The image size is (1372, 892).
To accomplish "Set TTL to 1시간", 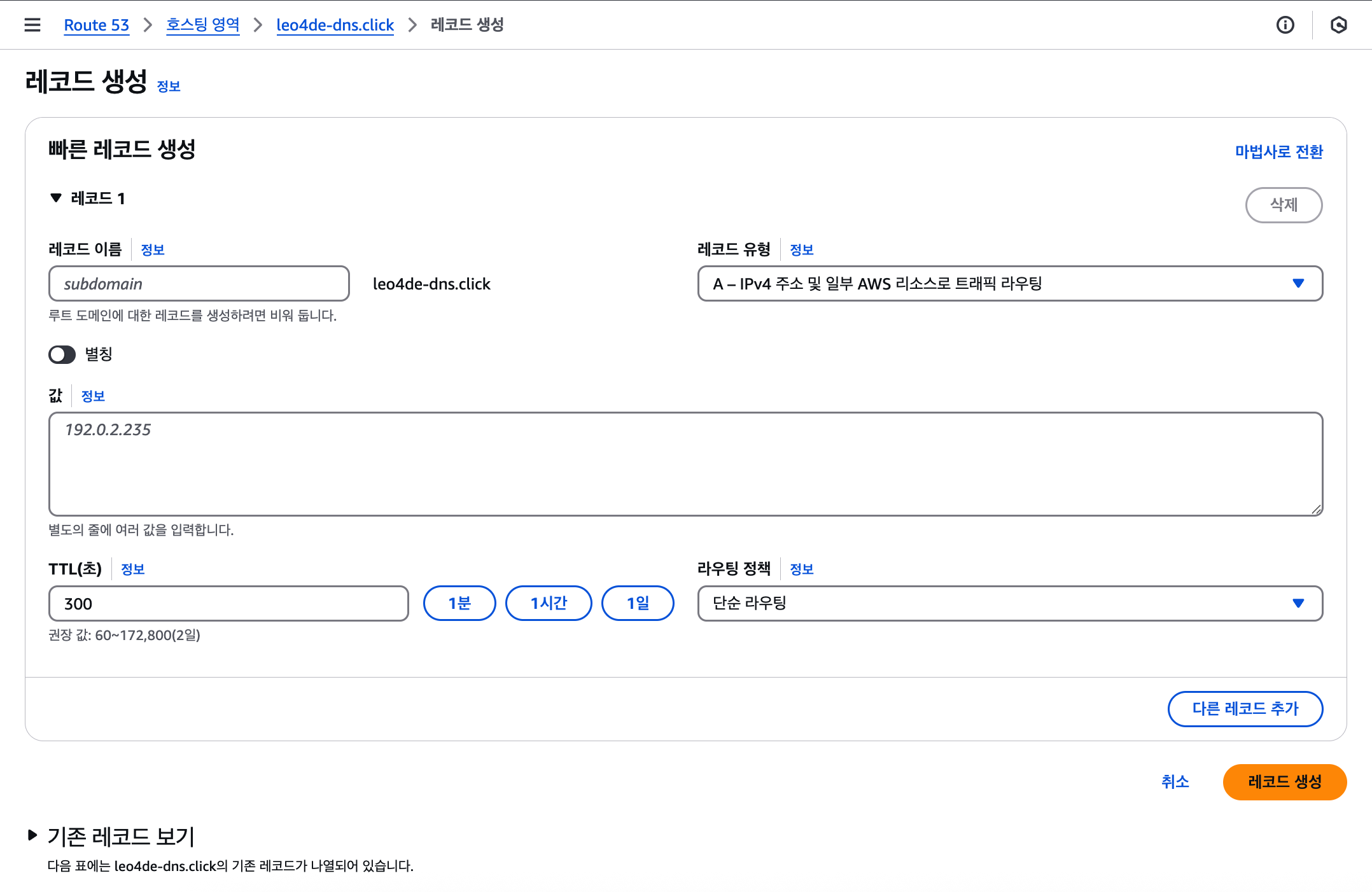I will click(x=549, y=603).
